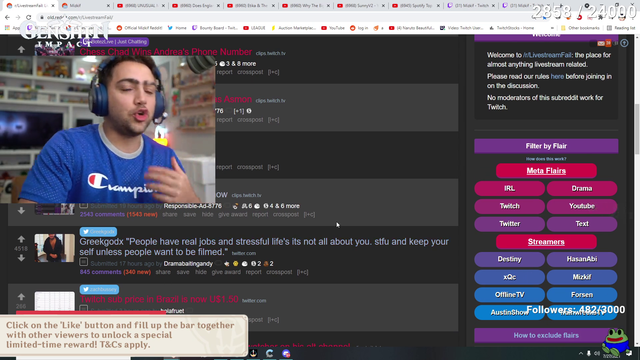
Task: Open the Twitter Home bookmark
Action: pyautogui.click(x=177, y=28)
